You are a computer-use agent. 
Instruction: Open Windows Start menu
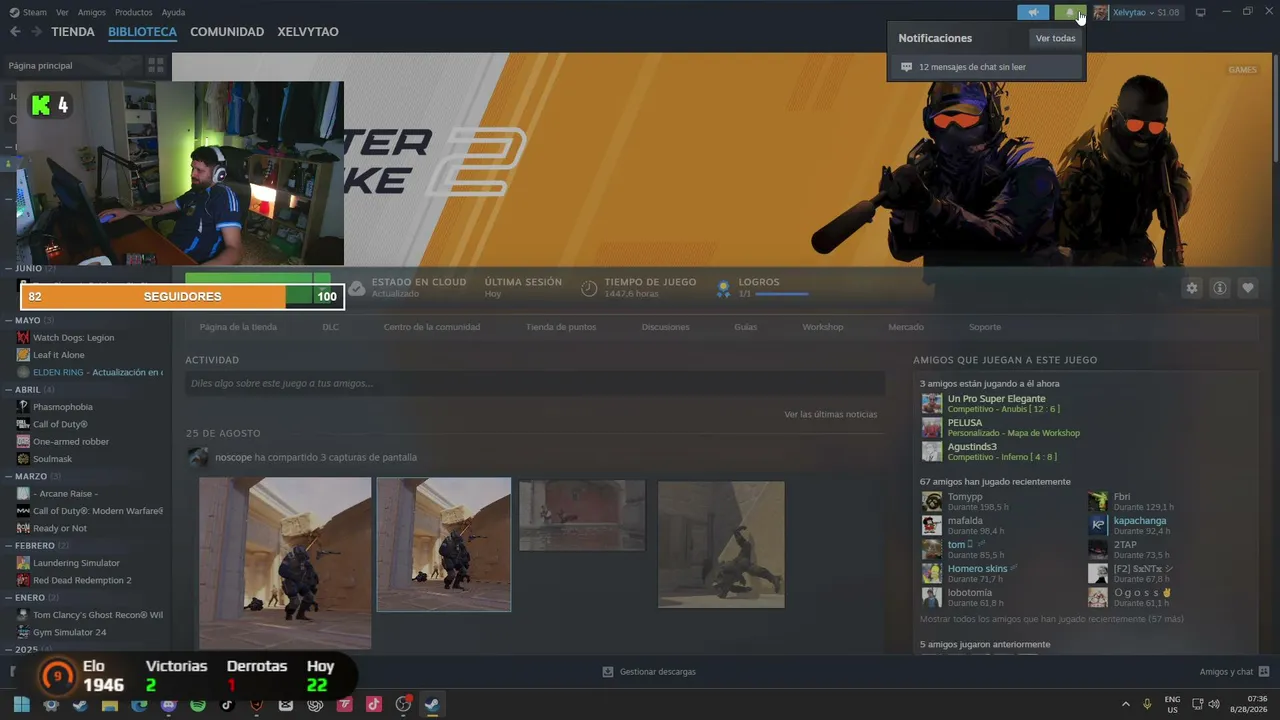point(21,704)
